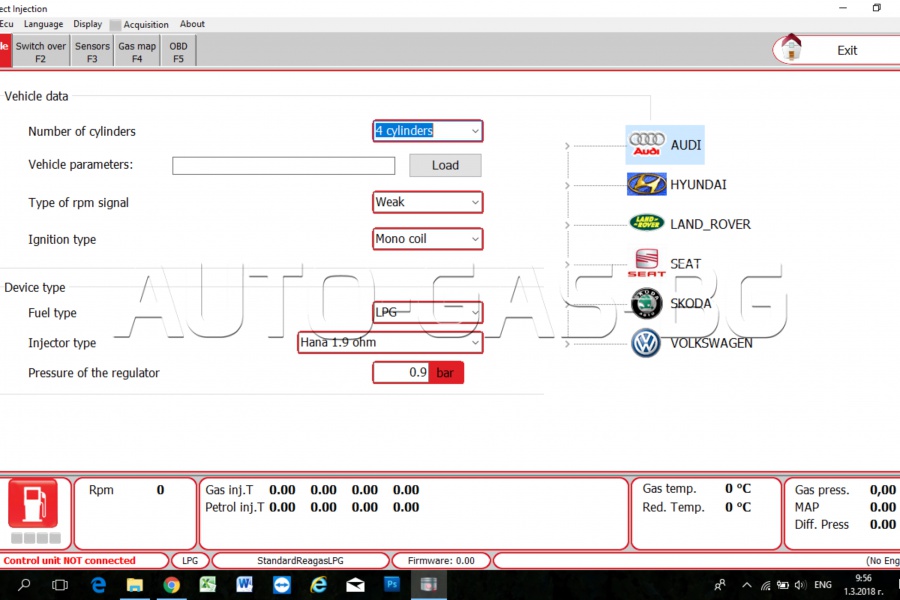The image size is (900, 600).
Task: Open TeamViewer from the taskbar
Action: (x=282, y=584)
